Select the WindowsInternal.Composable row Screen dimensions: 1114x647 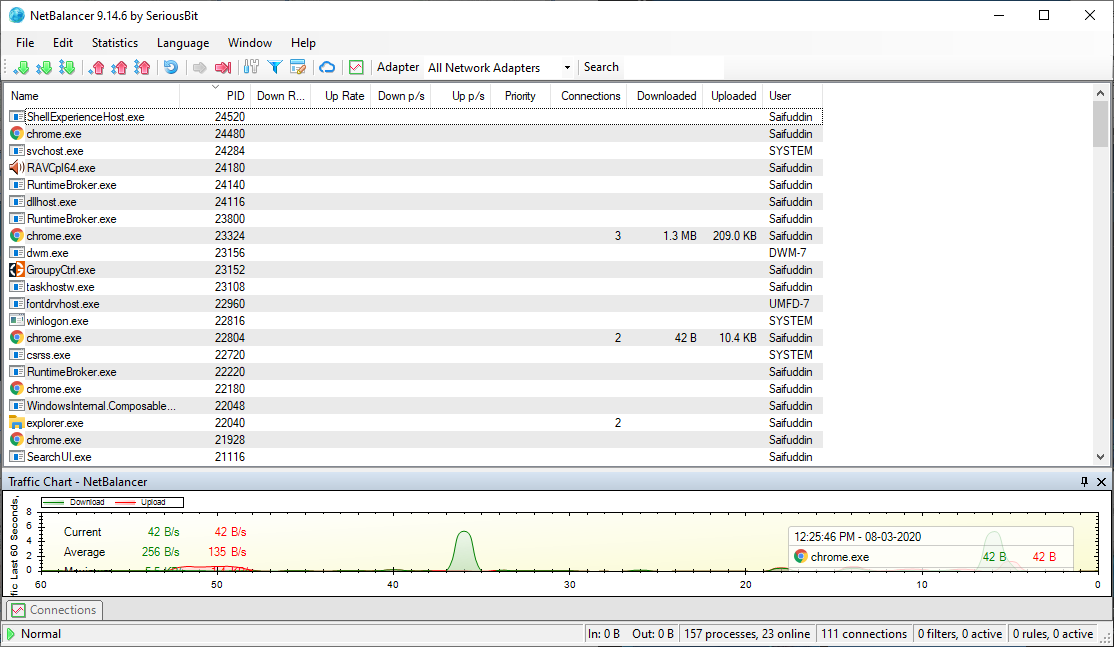point(414,406)
